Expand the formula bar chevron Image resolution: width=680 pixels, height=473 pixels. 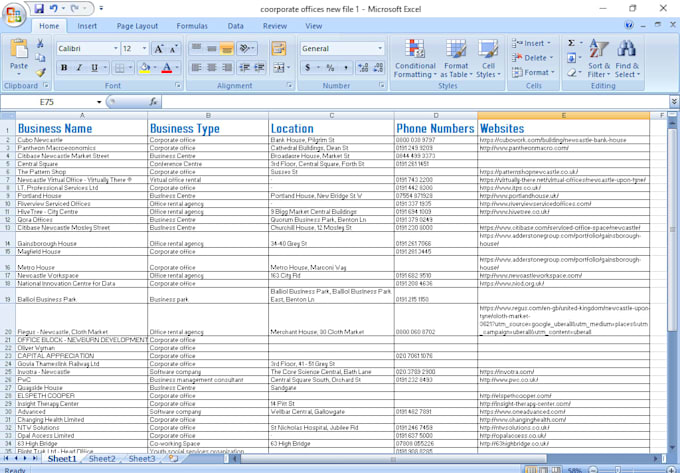[x=674, y=101]
